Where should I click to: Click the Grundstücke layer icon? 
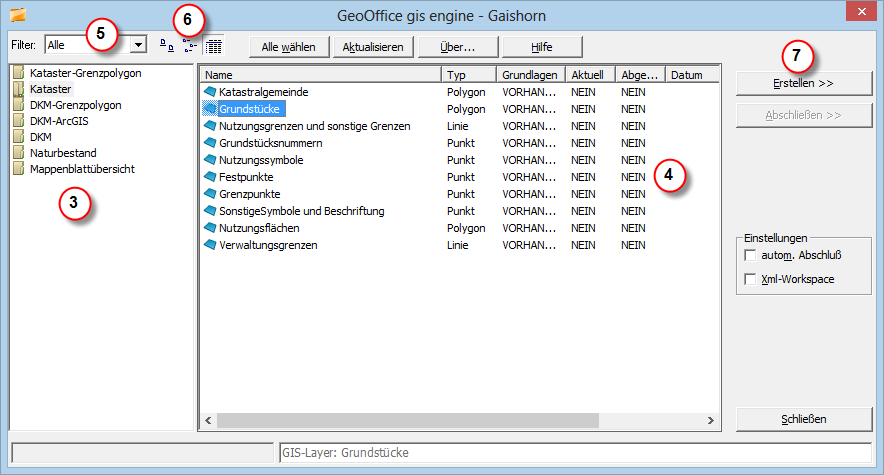210,108
